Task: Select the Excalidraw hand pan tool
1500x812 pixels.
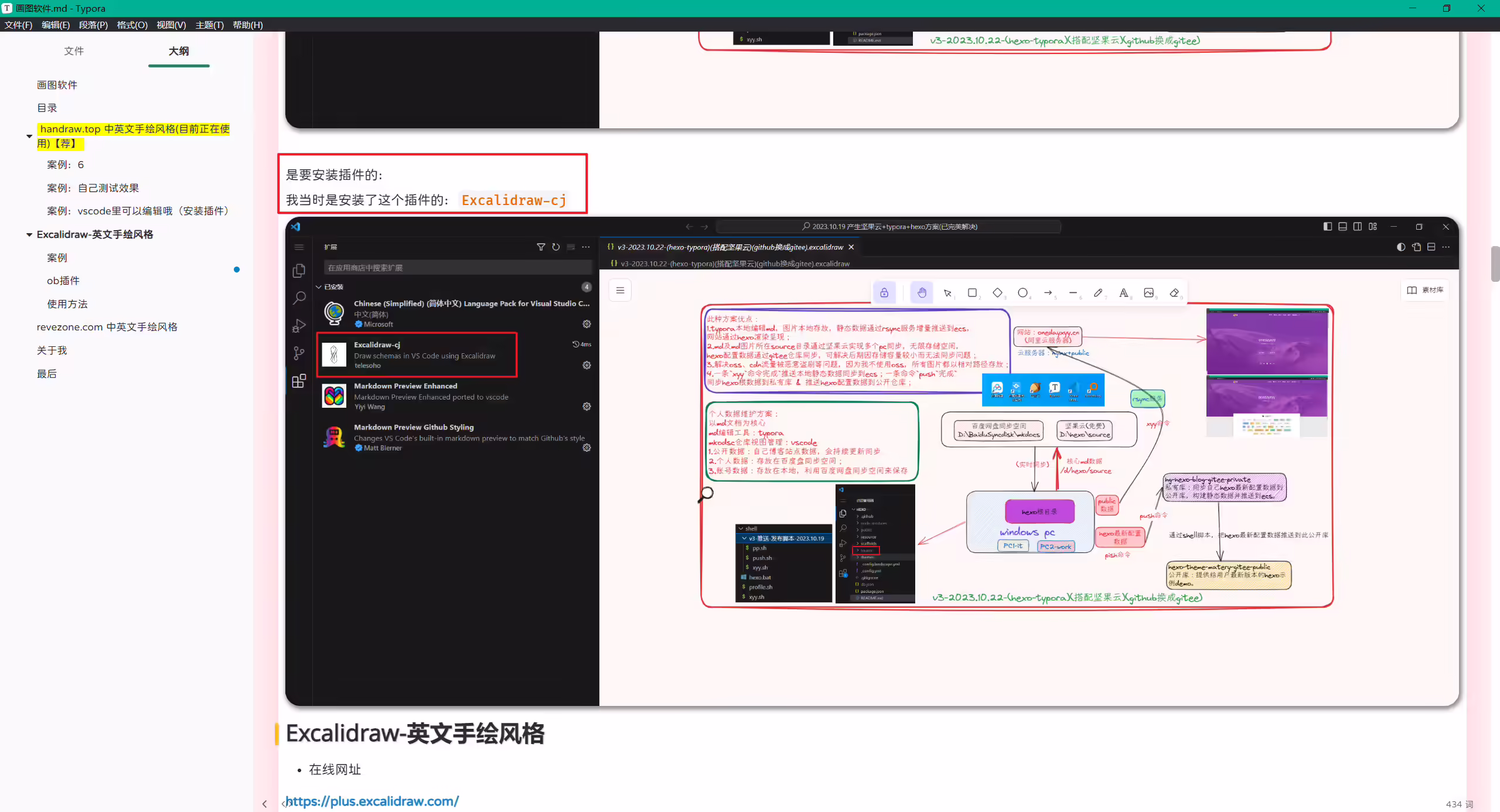Action: [x=922, y=292]
